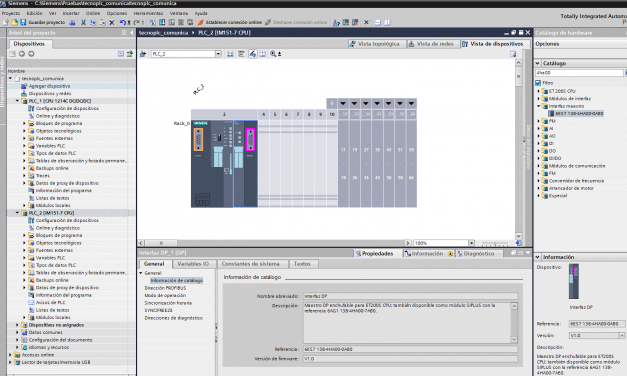Open the Herramientas menu
This screenshot has width=627, height=376.
148,13
